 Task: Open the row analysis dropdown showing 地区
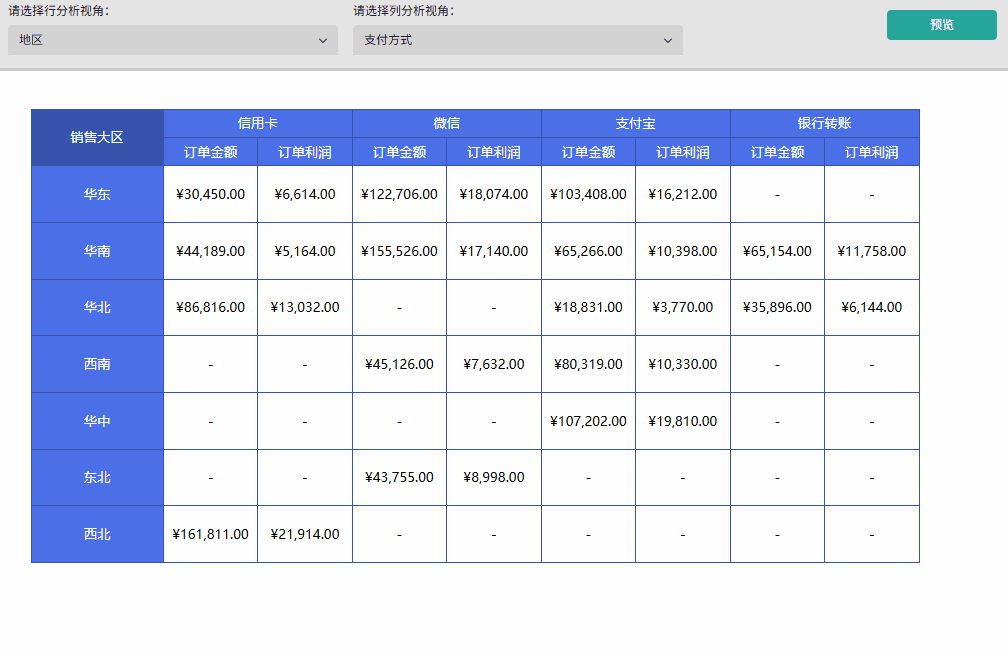point(172,40)
